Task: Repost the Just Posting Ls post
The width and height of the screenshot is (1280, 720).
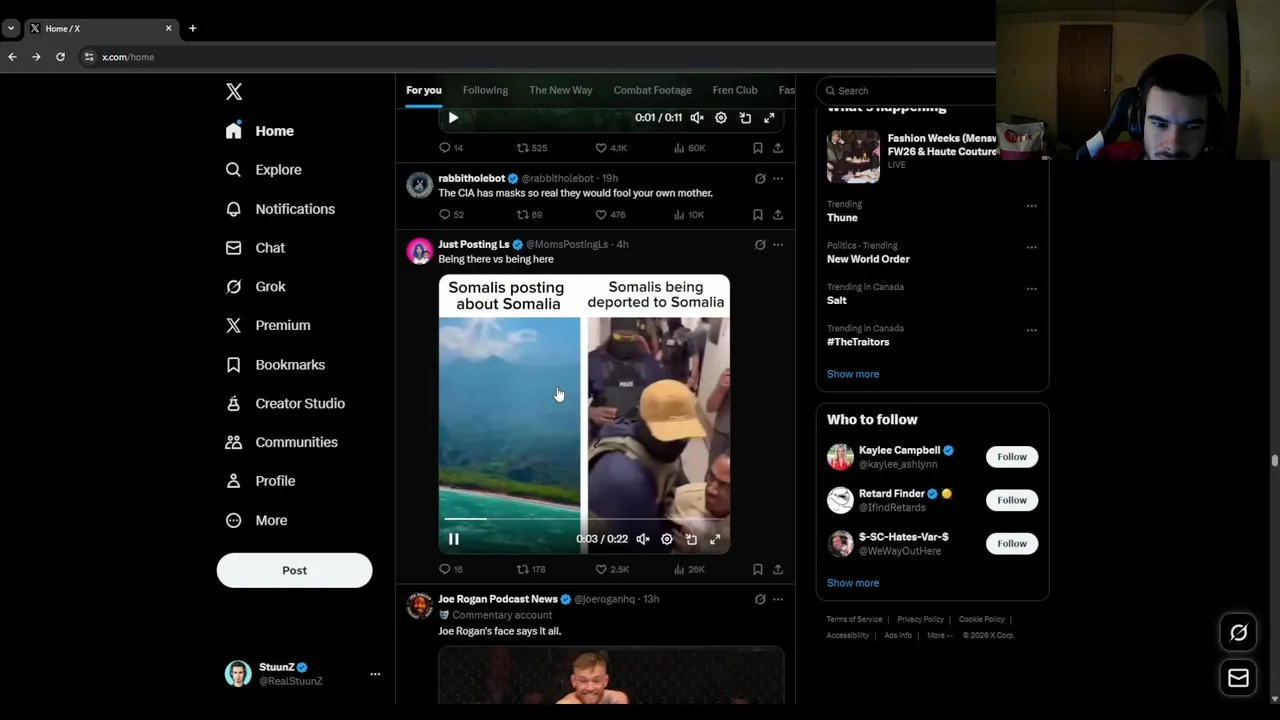Action: tap(531, 569)
